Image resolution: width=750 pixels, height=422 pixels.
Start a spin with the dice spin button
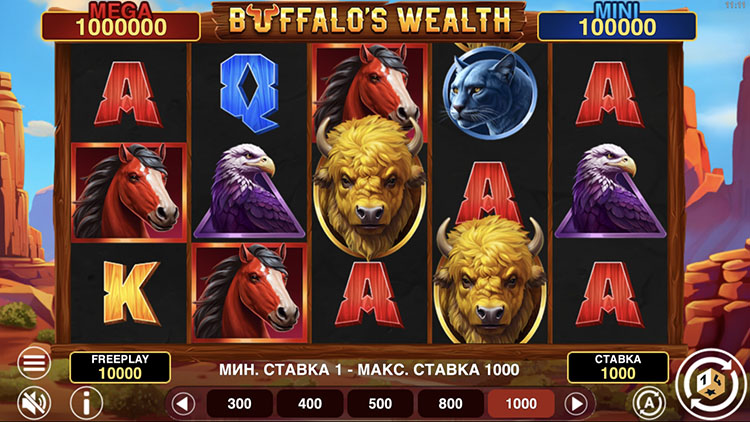tap(711, 383)
